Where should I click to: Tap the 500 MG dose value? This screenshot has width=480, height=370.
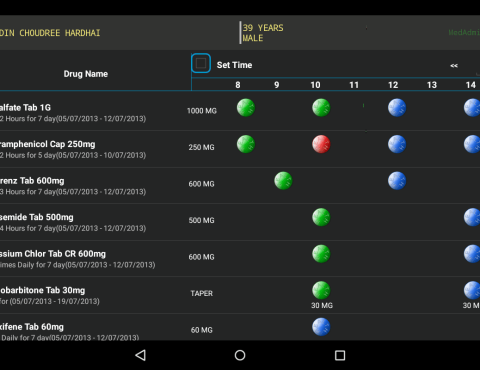coord(201,220)
